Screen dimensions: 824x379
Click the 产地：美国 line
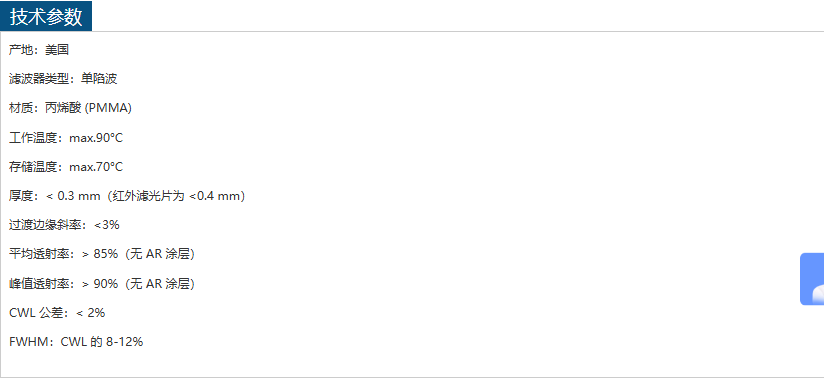[39, 50]
